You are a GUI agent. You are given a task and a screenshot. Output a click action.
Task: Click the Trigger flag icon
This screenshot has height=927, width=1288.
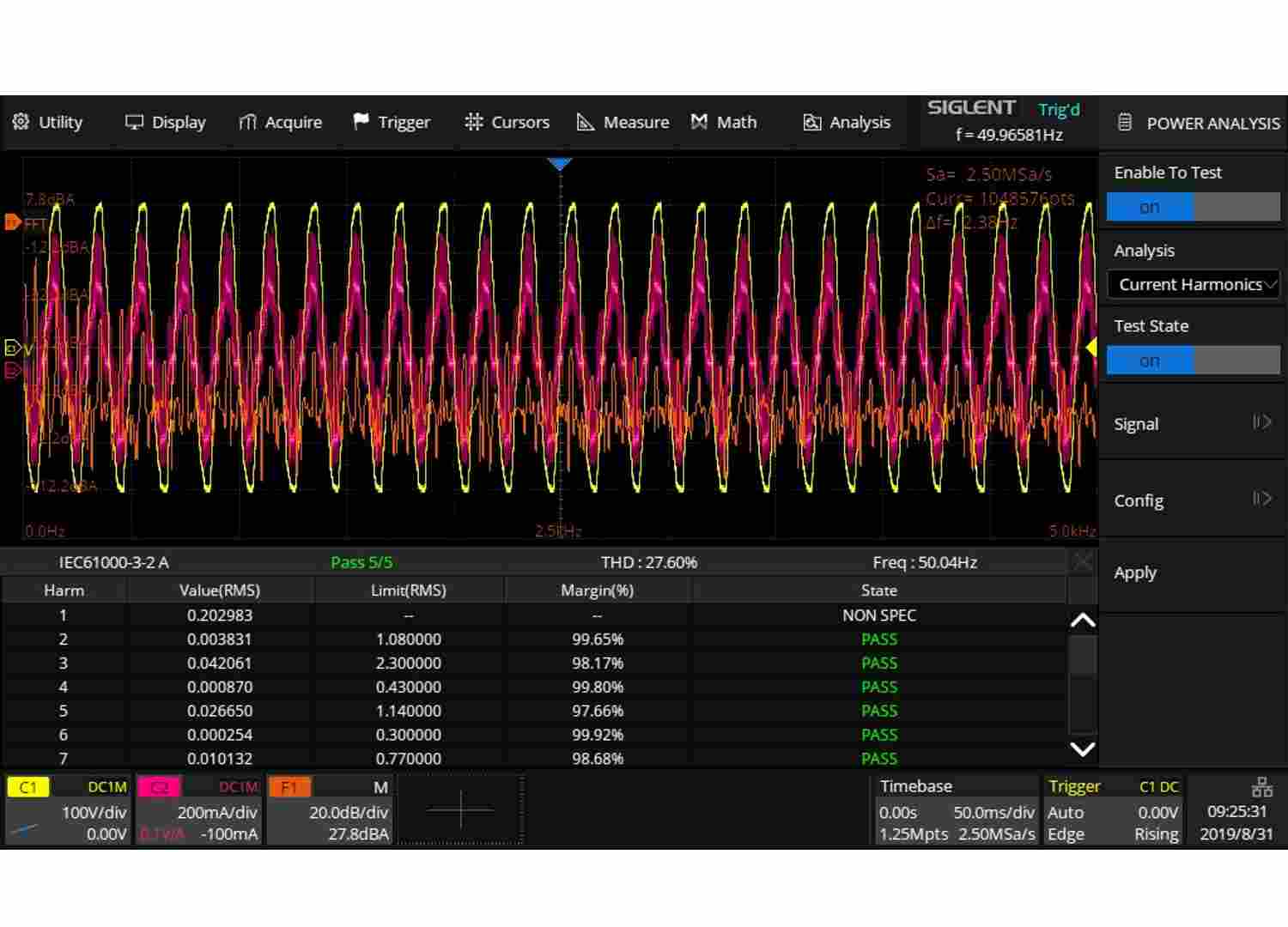click(x=361, y=122)
